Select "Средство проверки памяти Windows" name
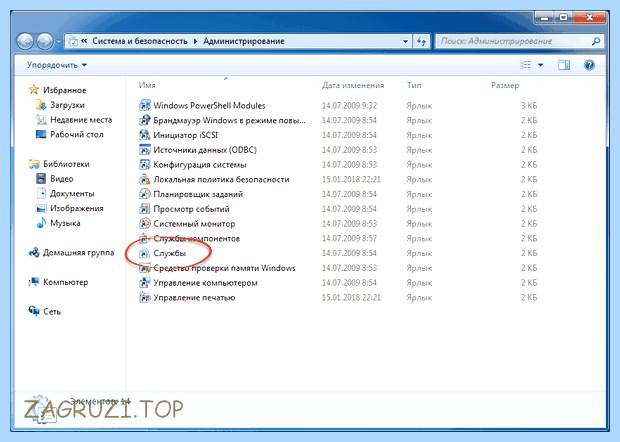 tap(224, 268)
